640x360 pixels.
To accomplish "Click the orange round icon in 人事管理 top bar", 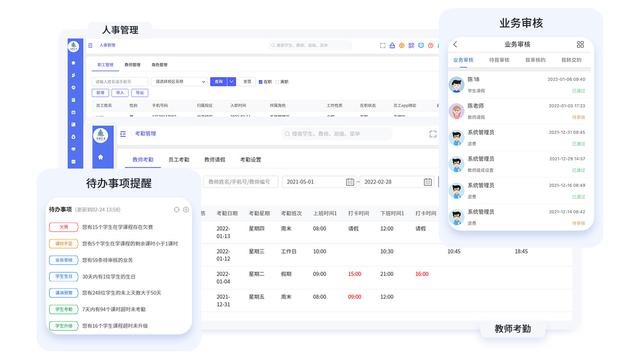I will 402,45.
